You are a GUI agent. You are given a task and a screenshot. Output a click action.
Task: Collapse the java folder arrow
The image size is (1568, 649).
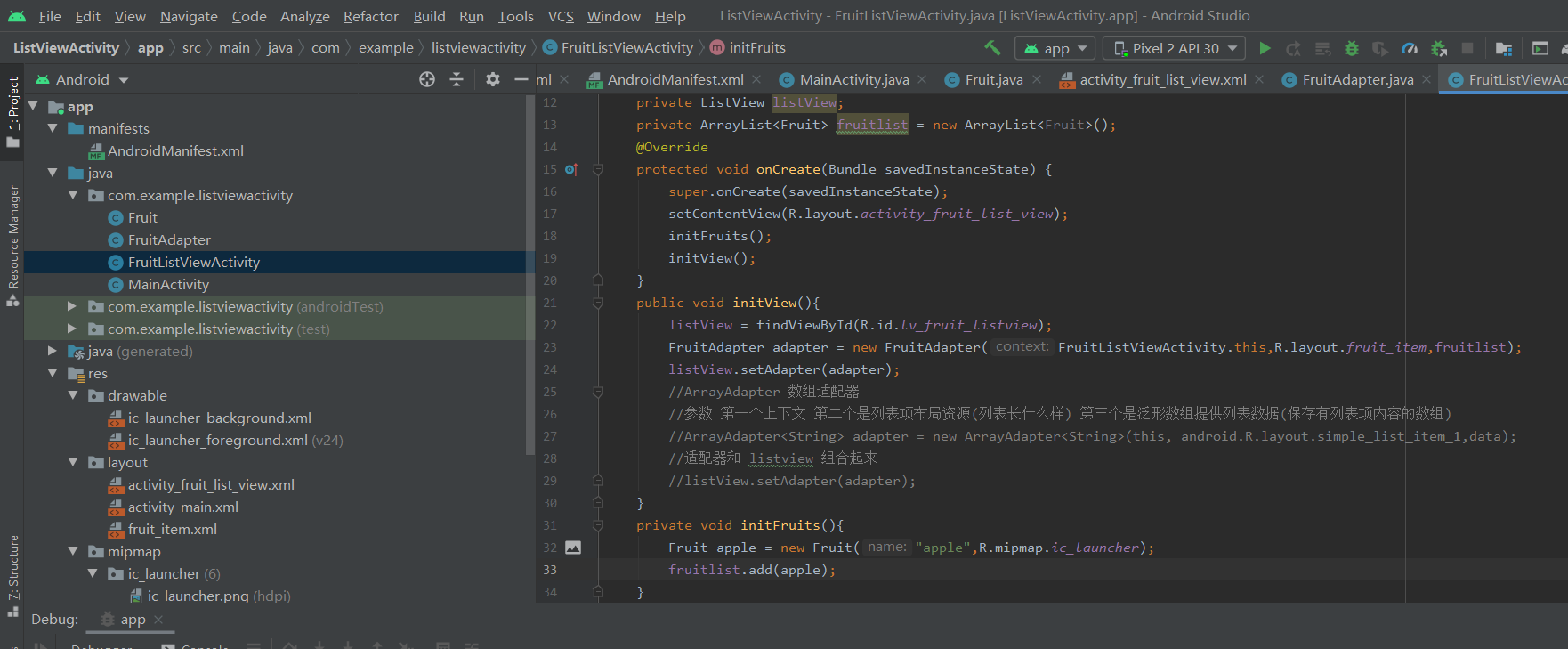(x=53, y=173)
